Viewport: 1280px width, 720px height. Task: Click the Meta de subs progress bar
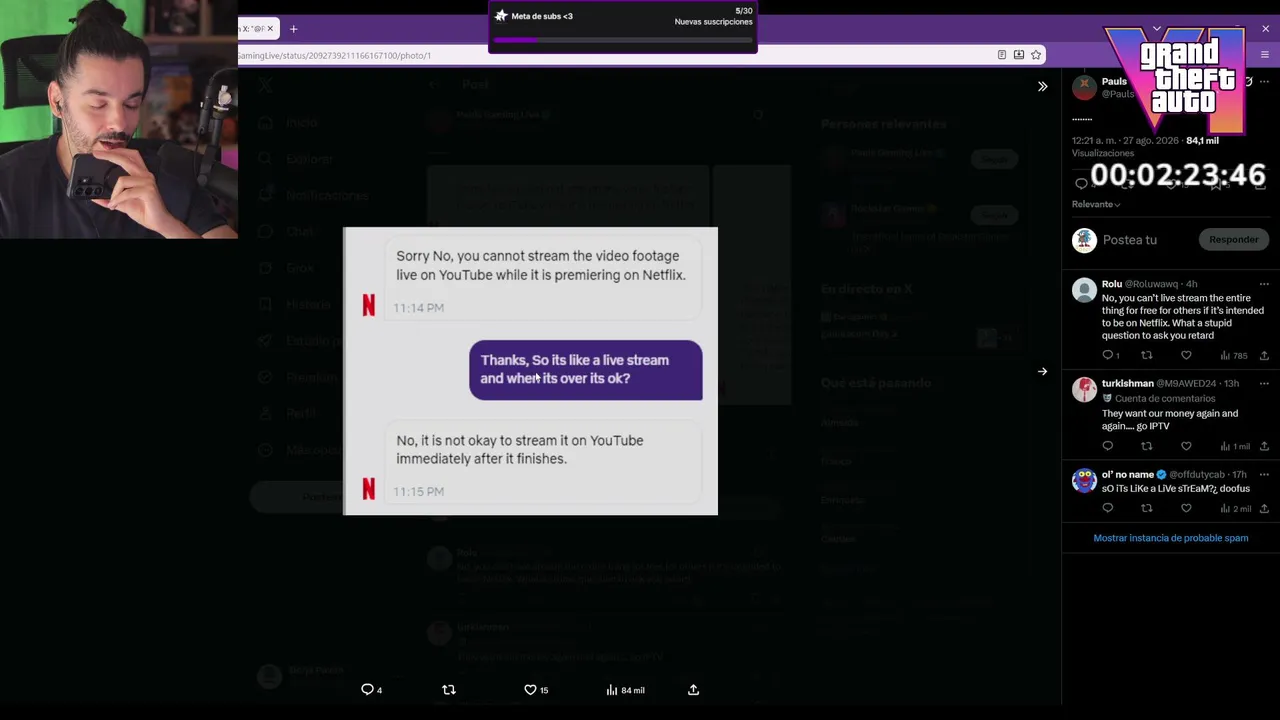coord(623,40)
